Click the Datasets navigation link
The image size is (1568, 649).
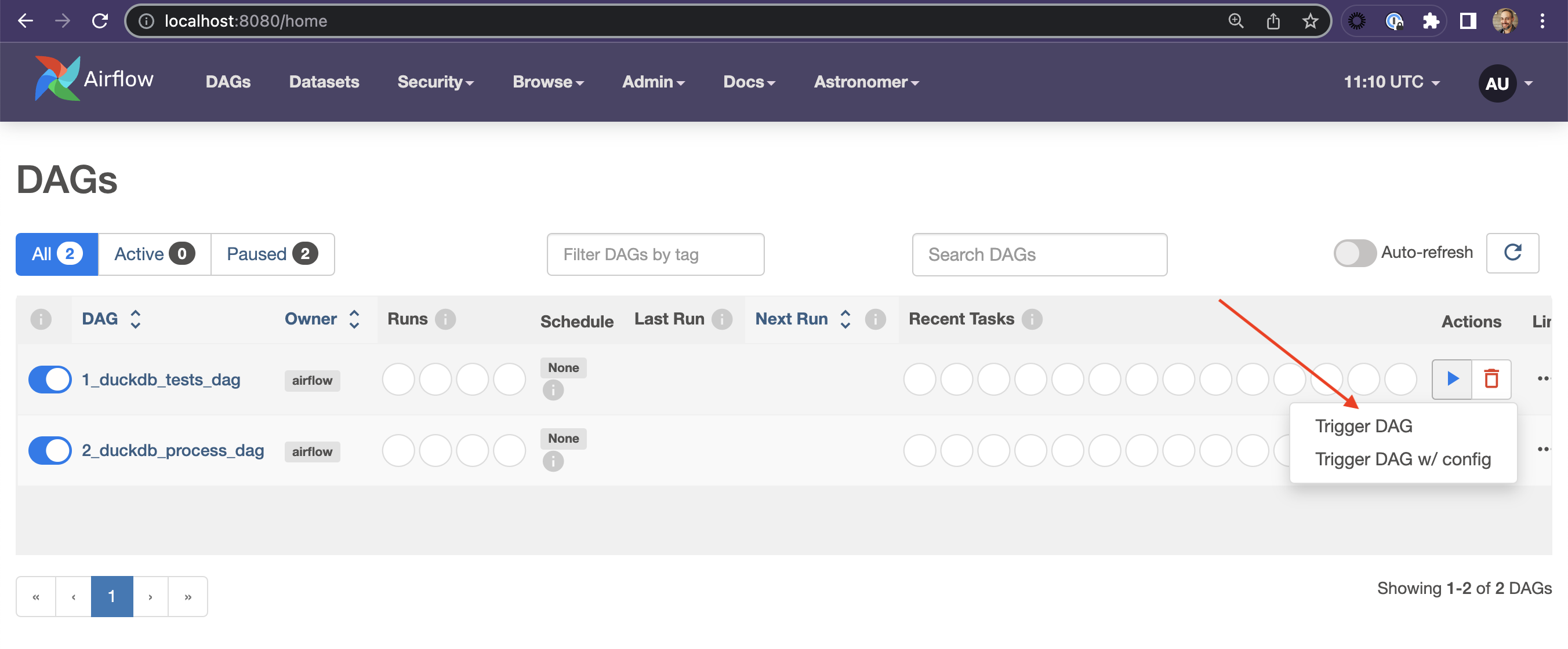pos(324,82)
